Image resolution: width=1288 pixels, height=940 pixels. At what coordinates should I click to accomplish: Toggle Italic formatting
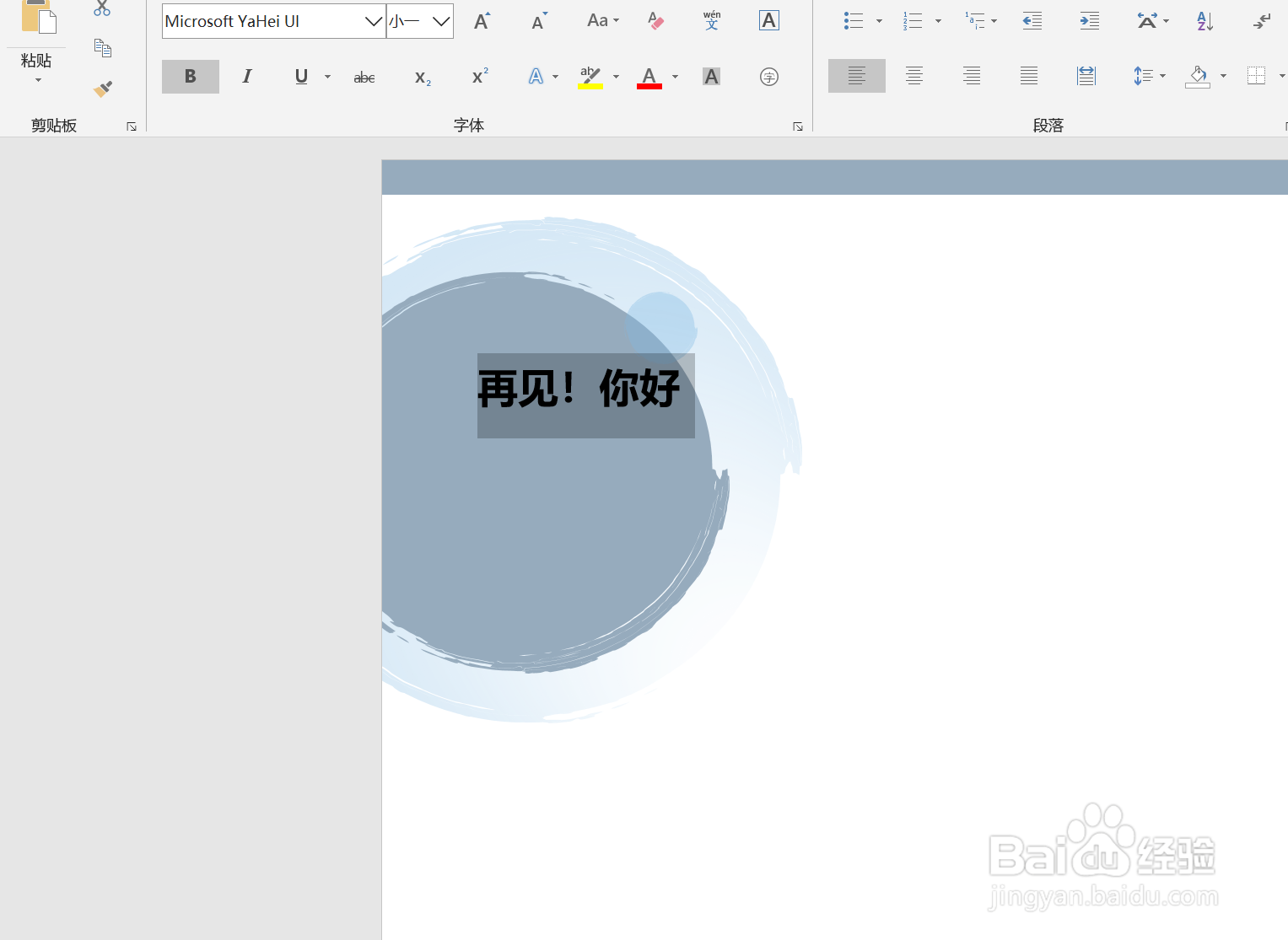click(x=247, y=77)
